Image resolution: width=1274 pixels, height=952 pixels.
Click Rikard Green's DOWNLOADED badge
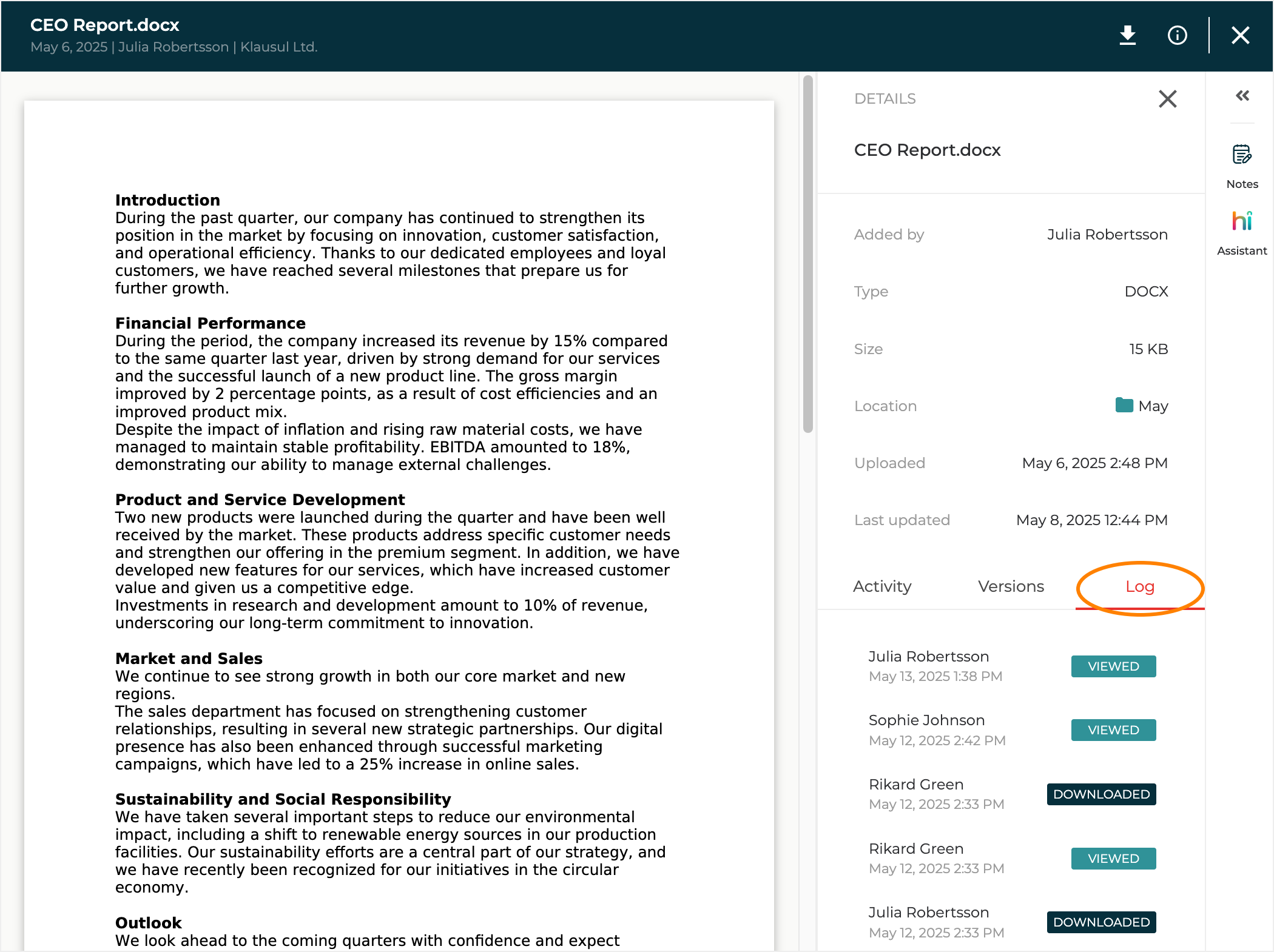1101,794
